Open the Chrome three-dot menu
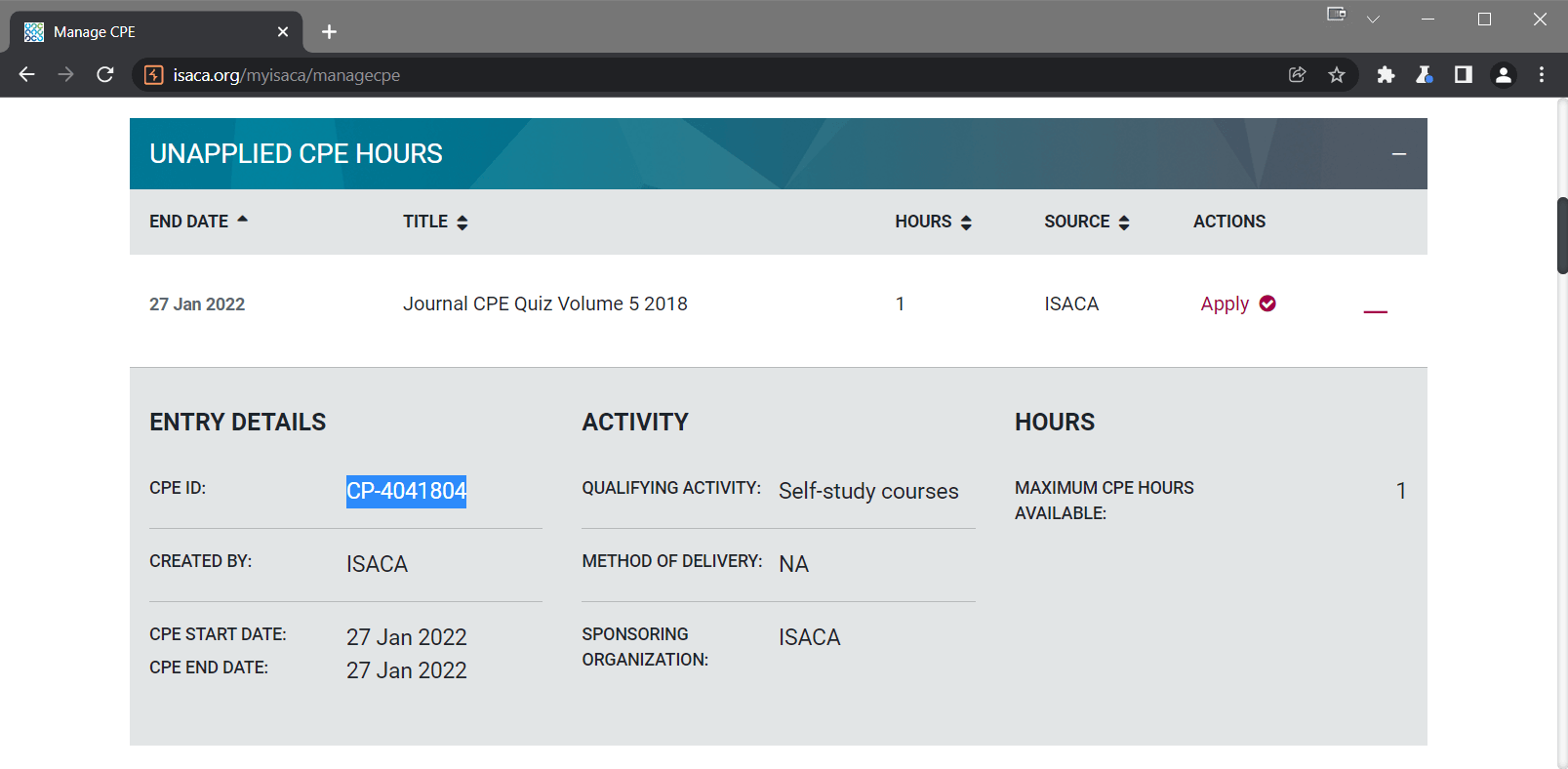 (1542, 75)
